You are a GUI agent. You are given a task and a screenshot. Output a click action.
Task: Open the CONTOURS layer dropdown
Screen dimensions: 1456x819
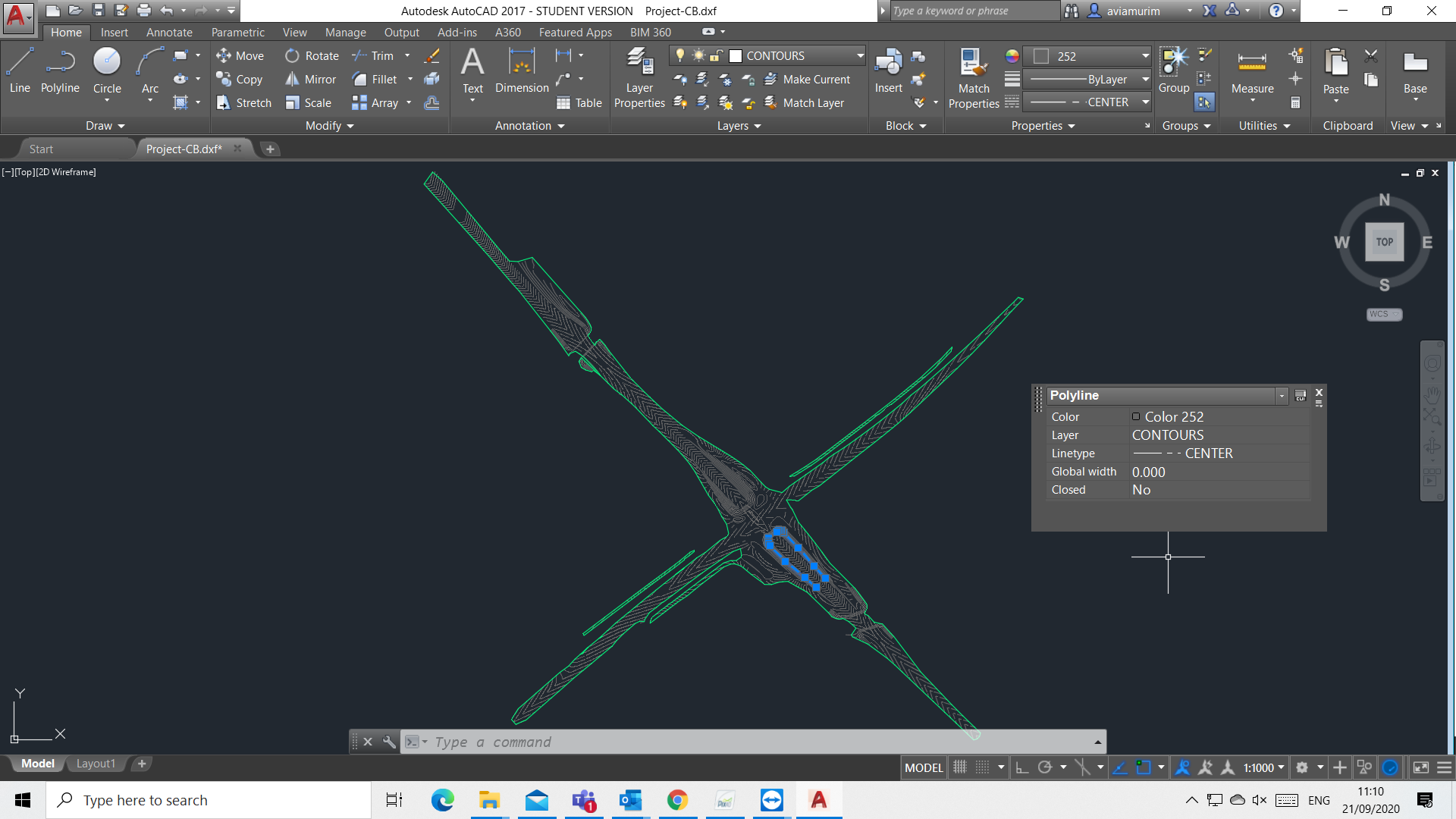(x=860, y=55)
